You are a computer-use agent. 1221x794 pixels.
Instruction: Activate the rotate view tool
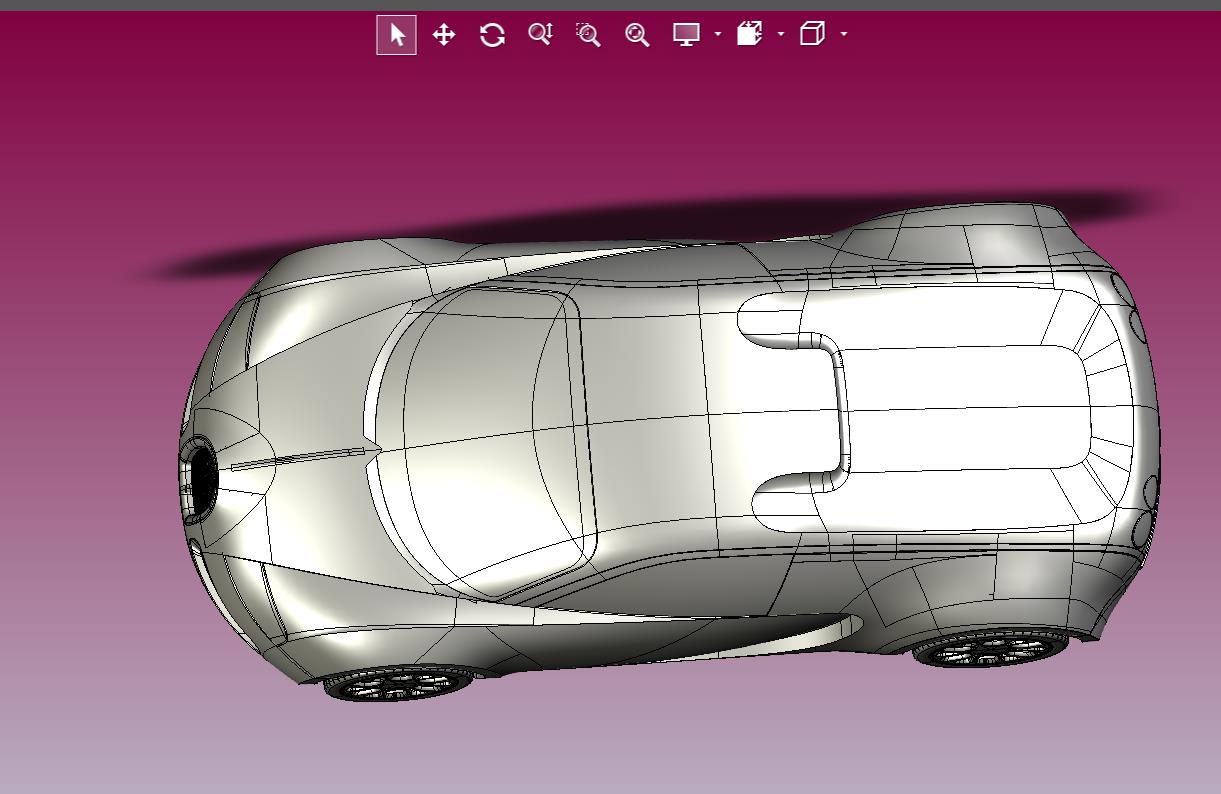(492, 35)
